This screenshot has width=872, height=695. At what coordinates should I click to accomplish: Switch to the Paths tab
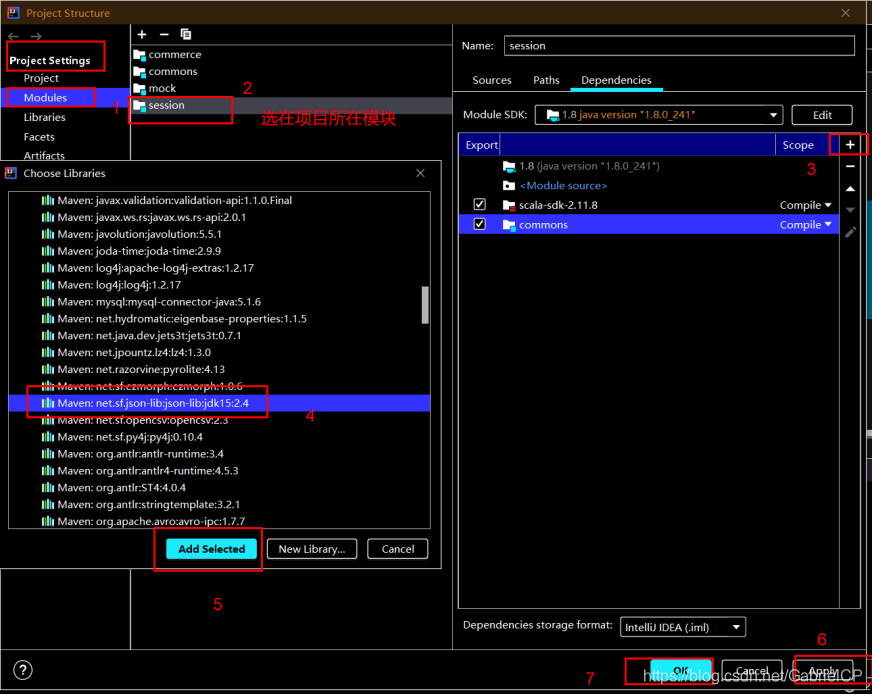pos(546,80)
